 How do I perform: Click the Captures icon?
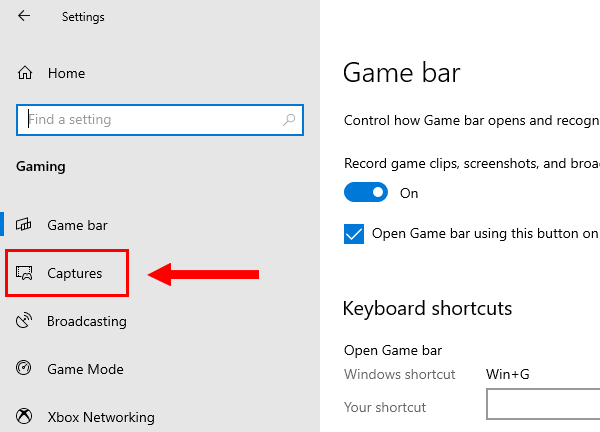pos(24,273)
